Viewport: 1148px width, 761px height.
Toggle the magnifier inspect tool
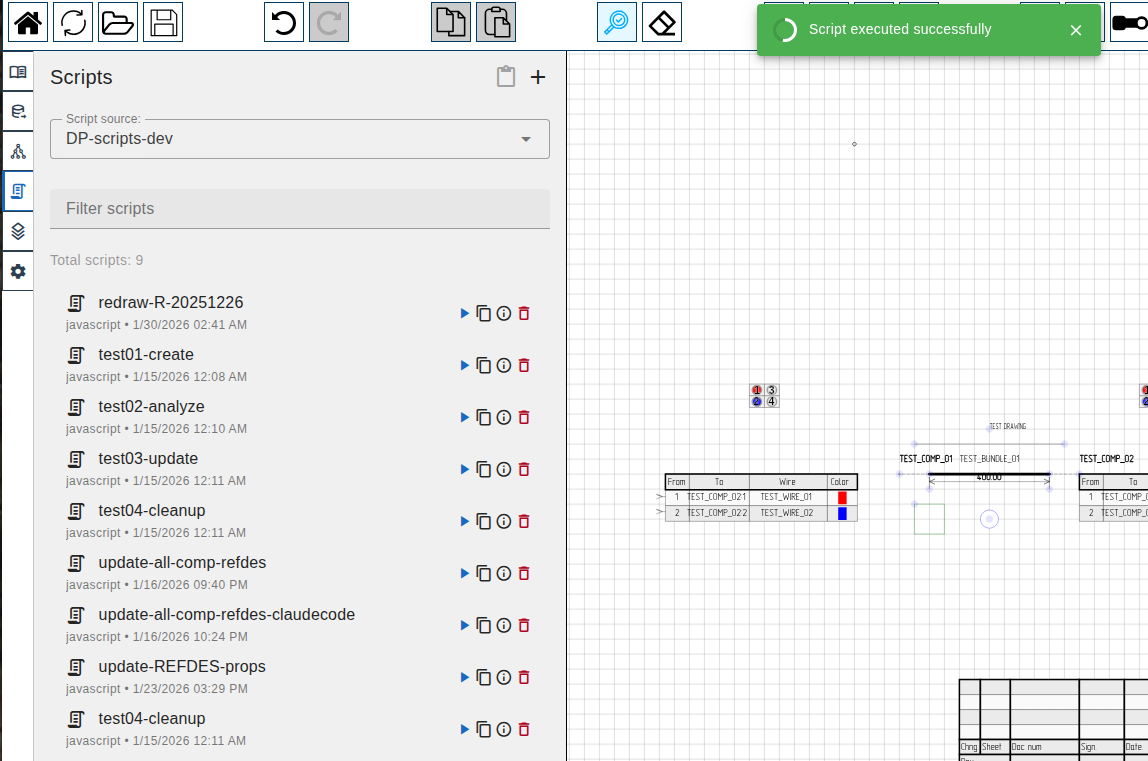point(617,22)
